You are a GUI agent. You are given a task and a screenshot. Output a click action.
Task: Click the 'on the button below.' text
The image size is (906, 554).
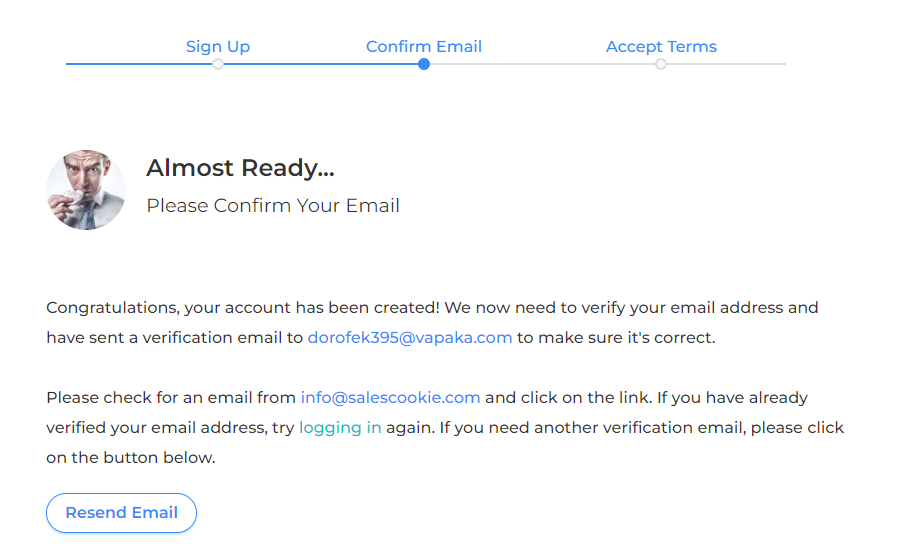(131, 458)
